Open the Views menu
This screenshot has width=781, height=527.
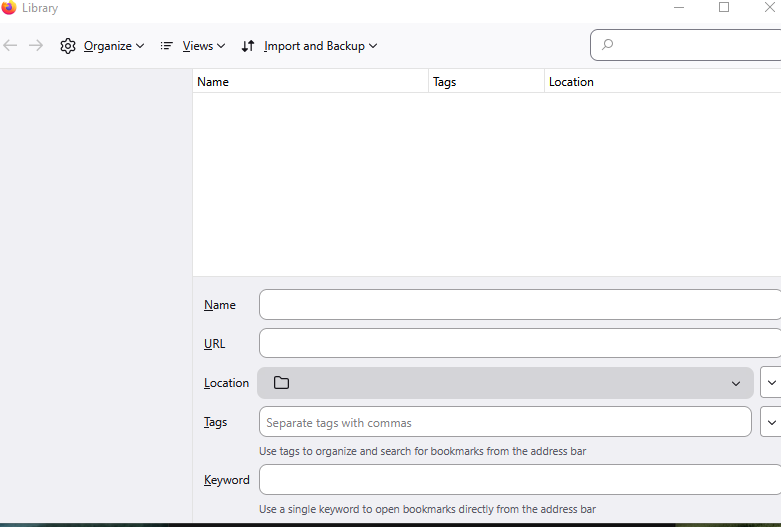[x=193, y=46]
